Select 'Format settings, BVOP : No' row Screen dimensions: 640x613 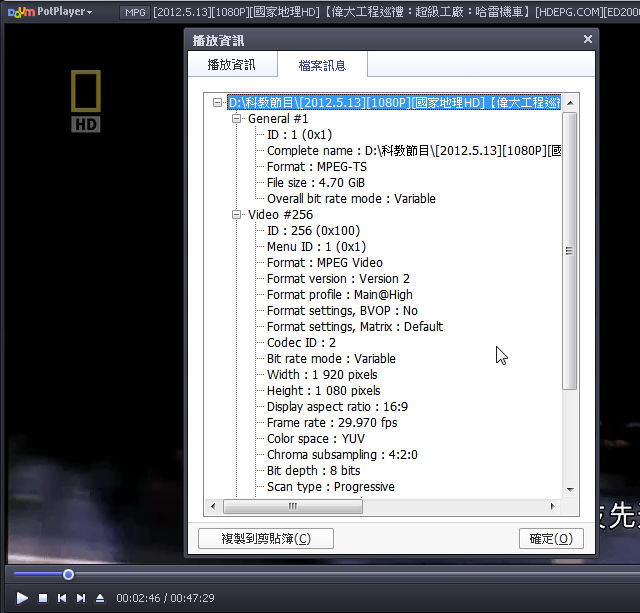342,311
